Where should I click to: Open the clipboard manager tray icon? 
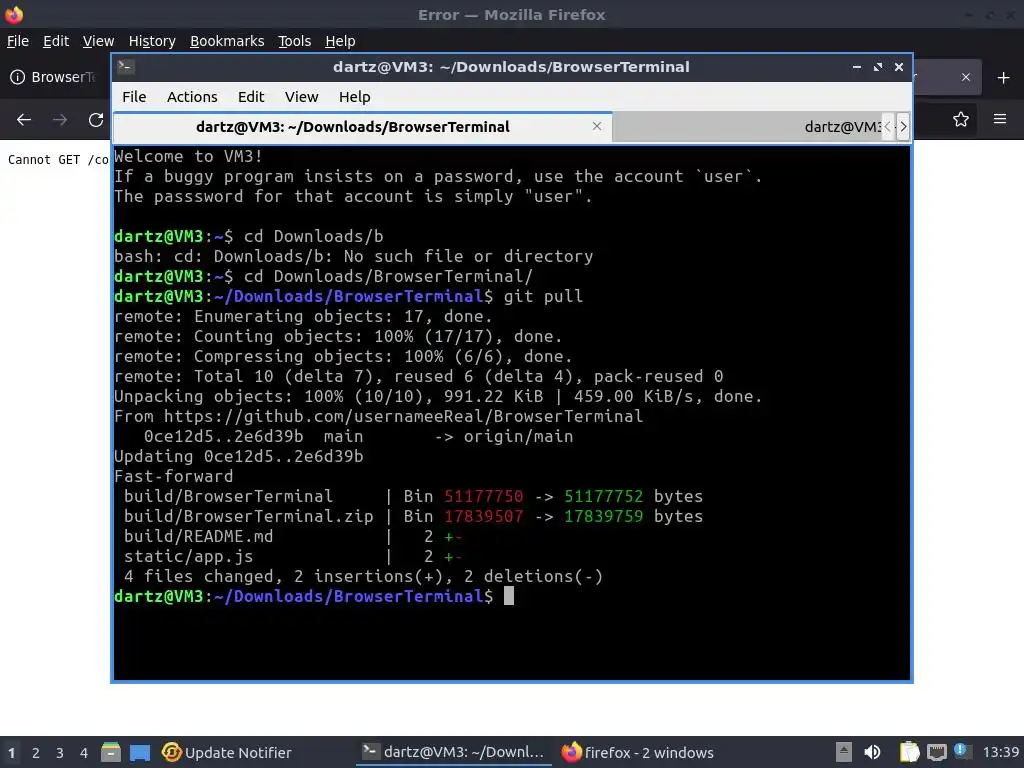pyautogui.click(x=909, y=752)
